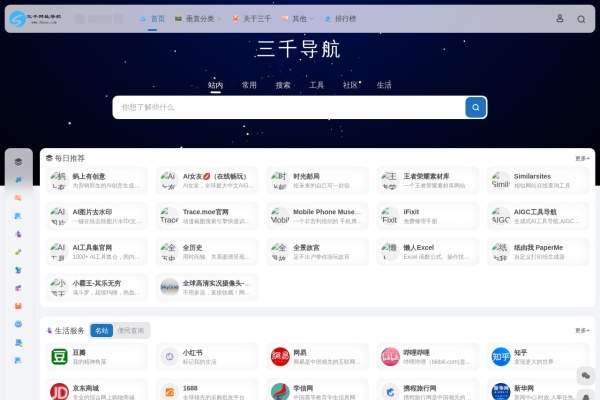Open the pink 哔哩哔哩 icon

click(x=390, y=356)
